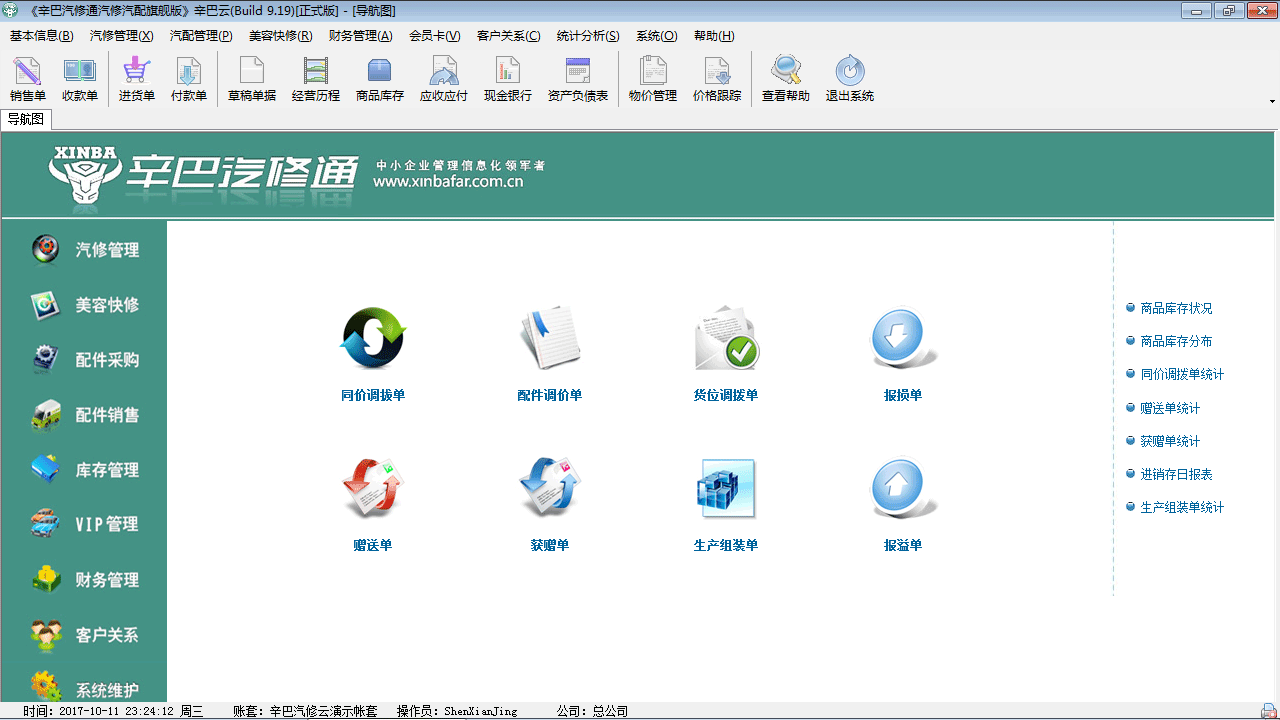
Task: Open the 会员卡(V) menu
Action: coord(434,36)
